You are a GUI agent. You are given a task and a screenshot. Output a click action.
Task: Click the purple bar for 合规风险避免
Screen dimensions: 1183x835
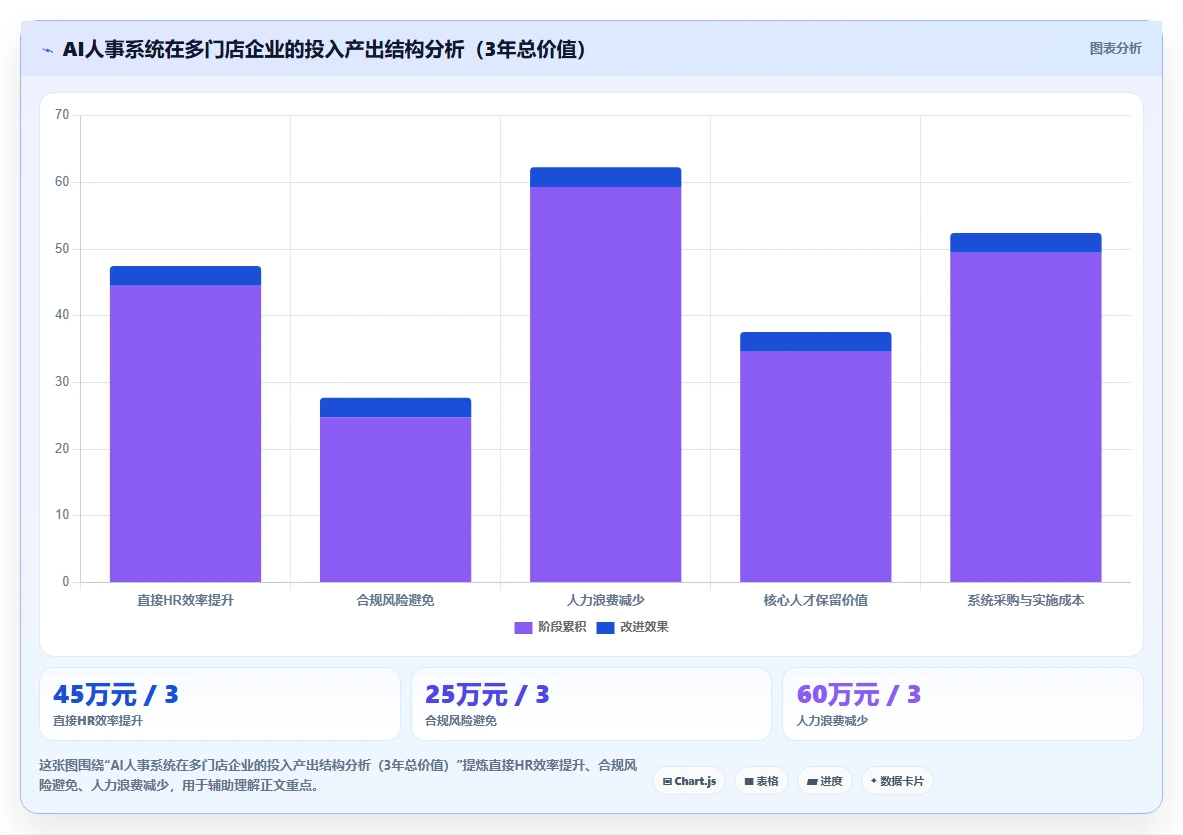point(395,499)
